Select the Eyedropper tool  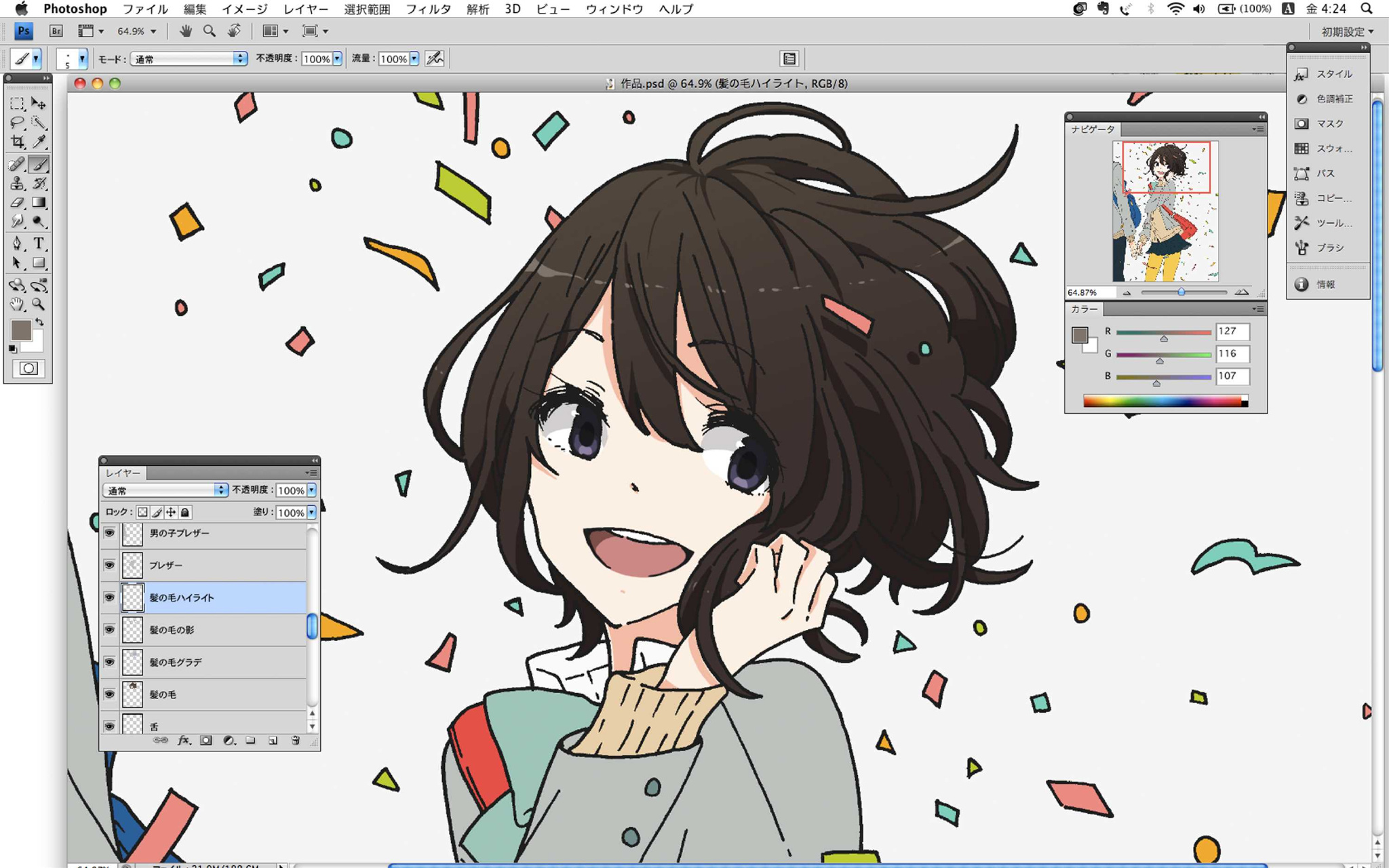point(39,142)
